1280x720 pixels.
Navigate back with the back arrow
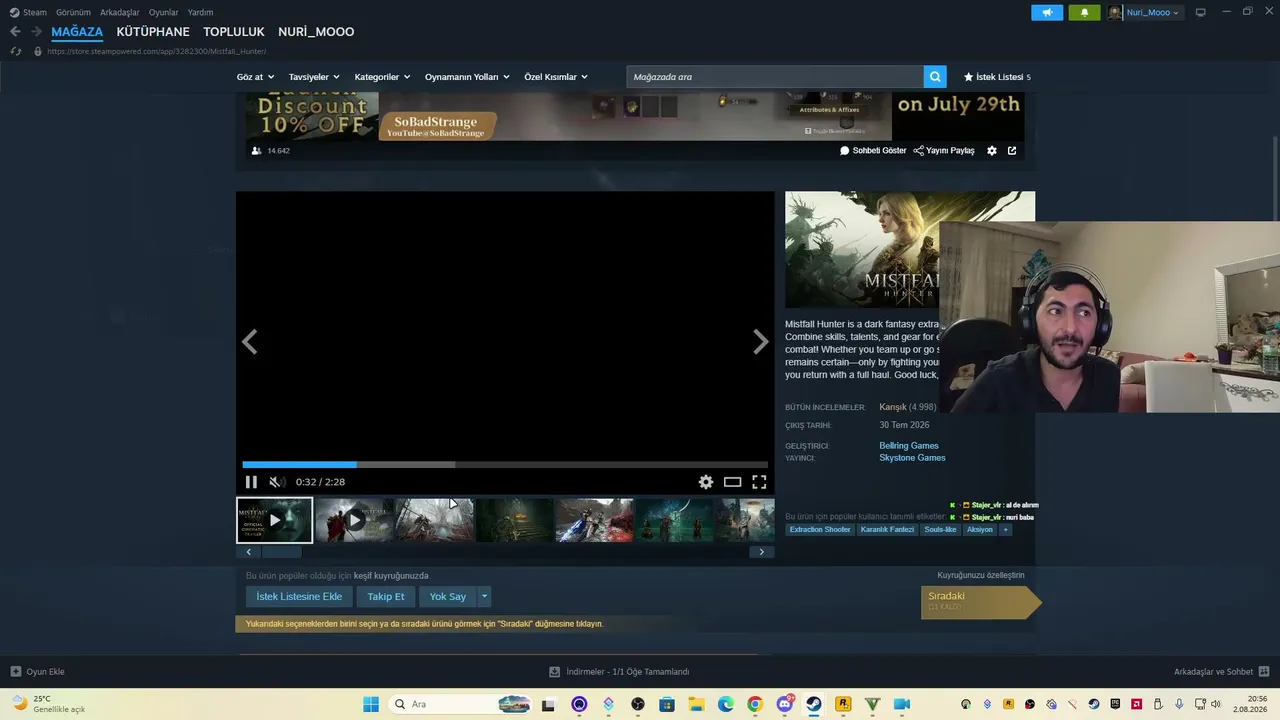15,32
